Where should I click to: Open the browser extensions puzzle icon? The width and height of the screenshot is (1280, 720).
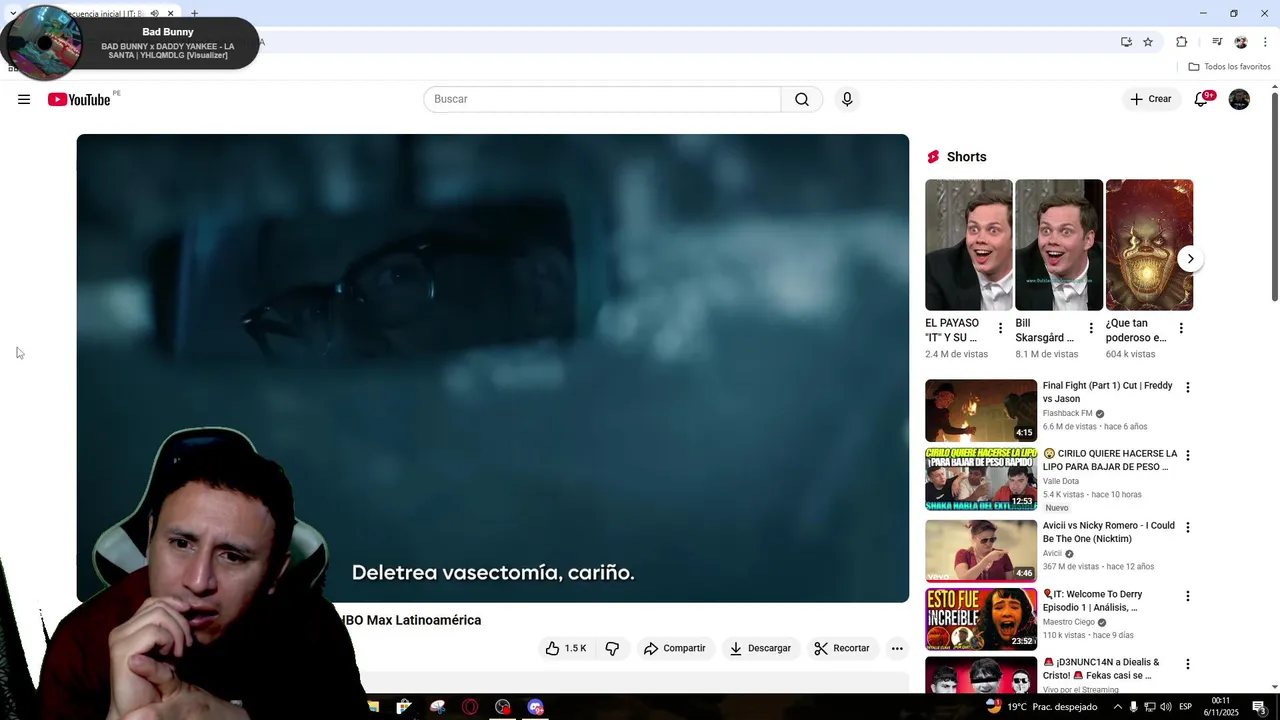click(1182, 42)
